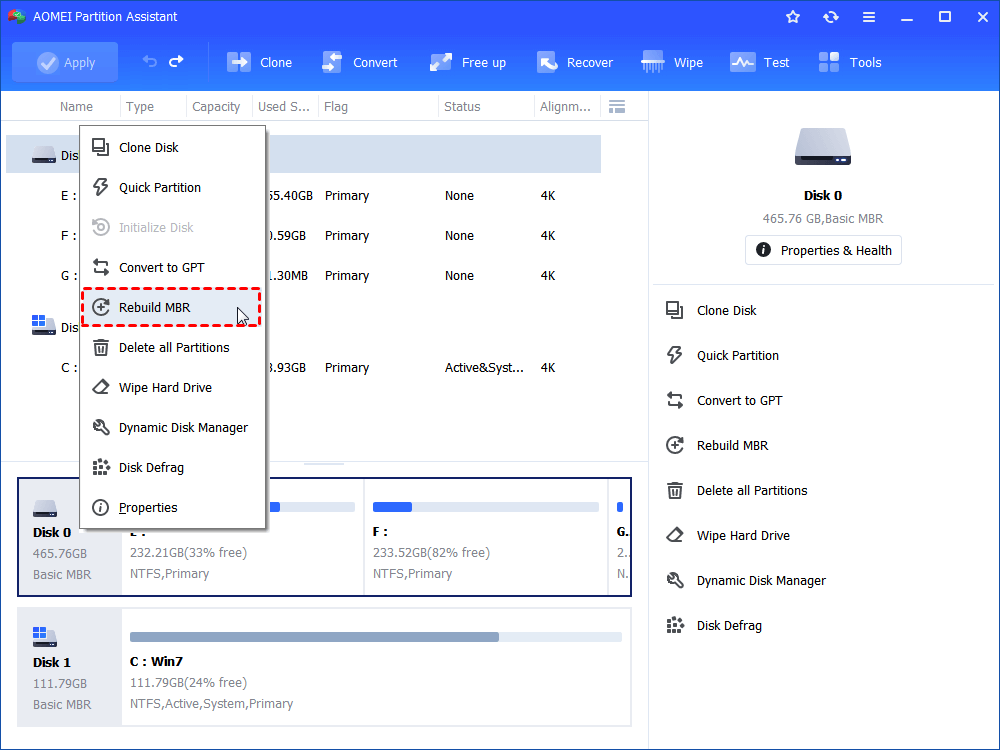This screenshot has height=750, width=1000.
Task: Select the 232.21GB partition block in disk map
Action: coord(242,537)
